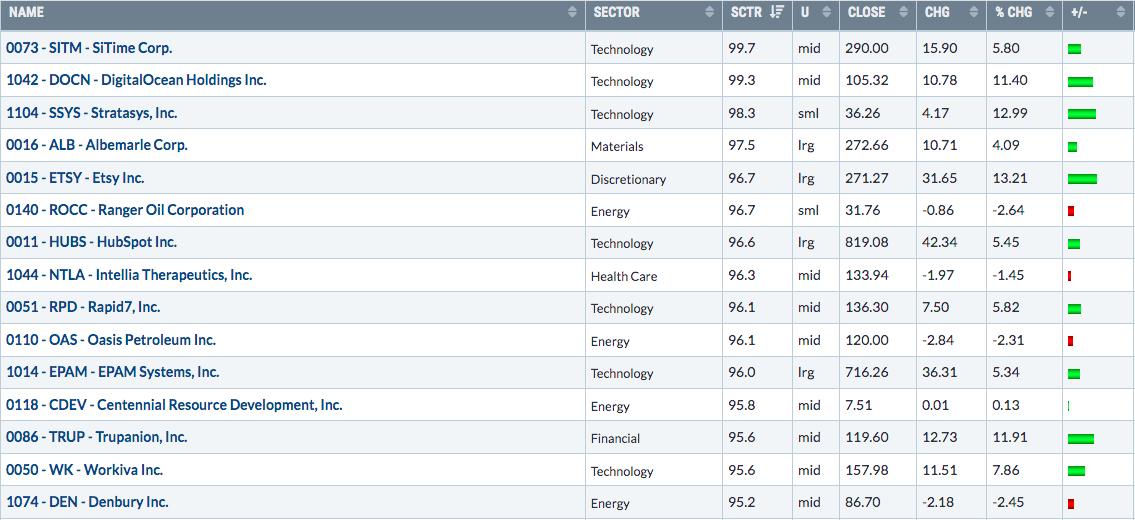
Task: Click the +/- column sort arrows
Action: point(1120,13)
